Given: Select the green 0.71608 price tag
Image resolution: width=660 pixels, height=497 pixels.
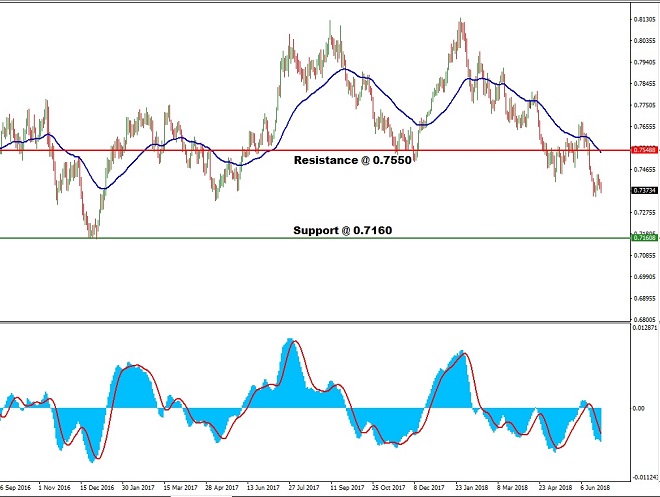Looking at the screenshot, I should point(644,238).
